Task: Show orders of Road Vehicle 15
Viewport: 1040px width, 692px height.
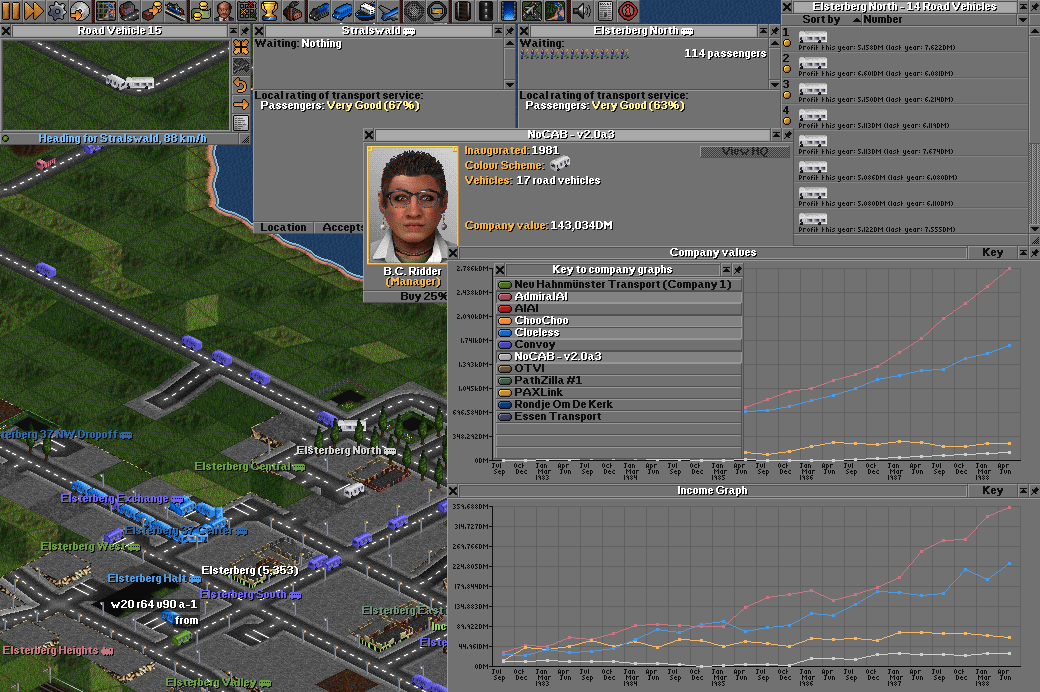Action: point(241,104)
